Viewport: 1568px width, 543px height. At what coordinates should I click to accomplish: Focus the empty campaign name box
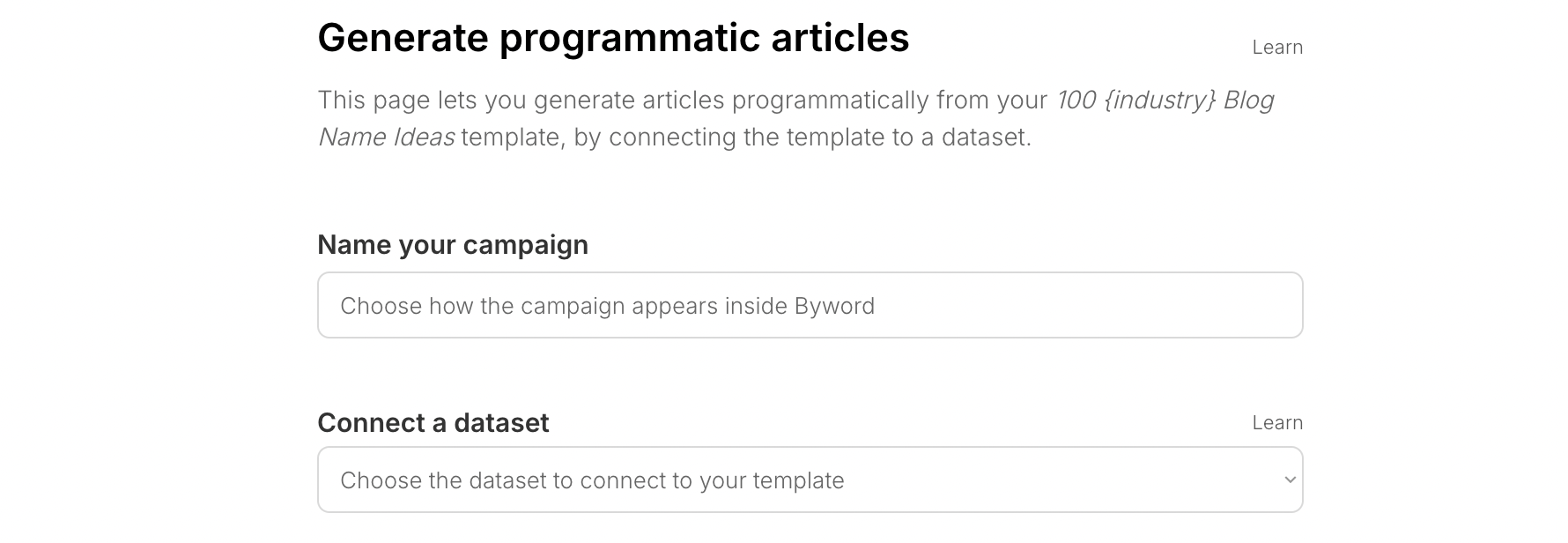tap(810, 305)
